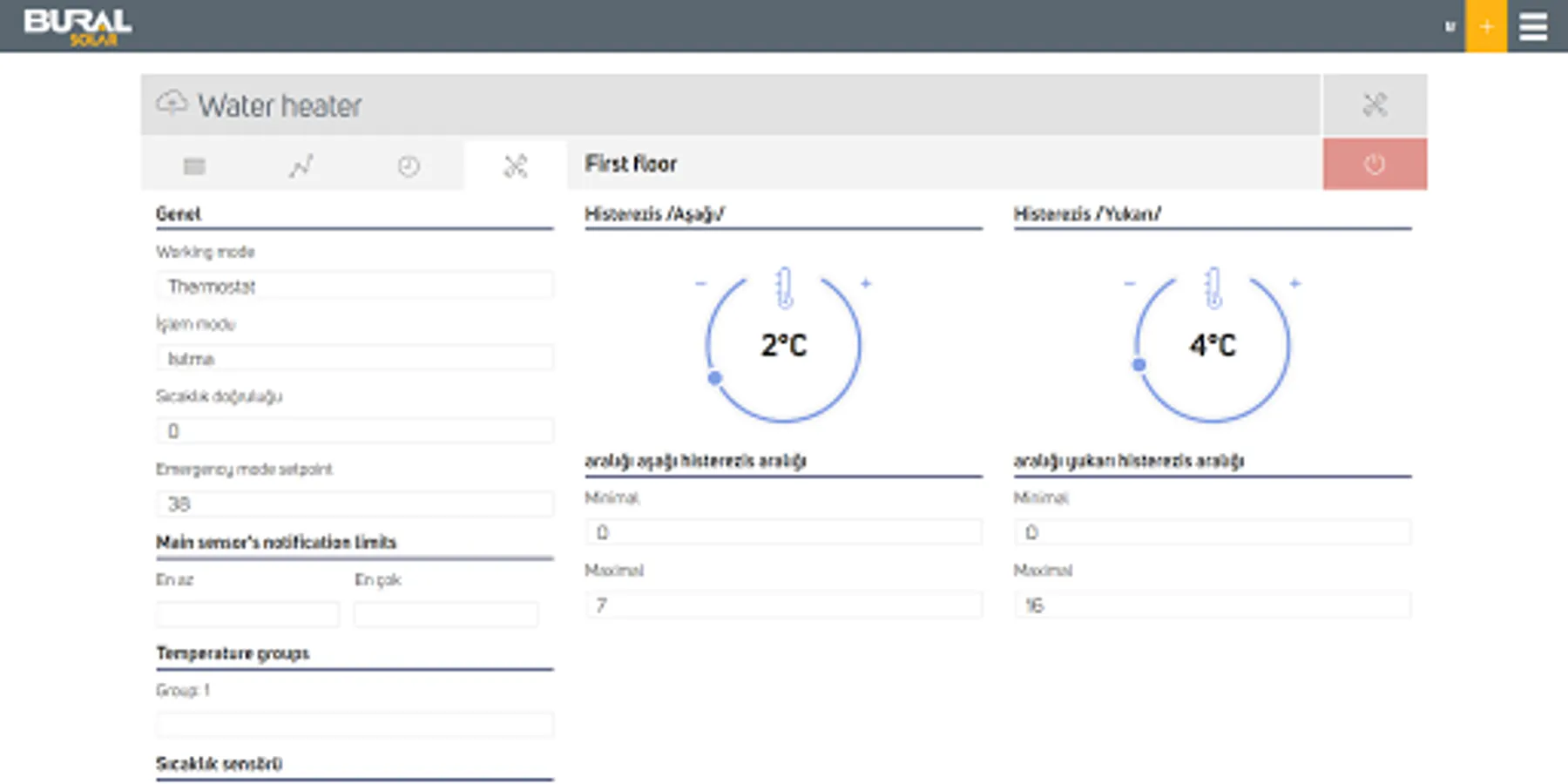Image resolution: width=1568 pixels, height=784 pixels.
Task: Open the chart graph tab
Action: click(x=301, y=166)
